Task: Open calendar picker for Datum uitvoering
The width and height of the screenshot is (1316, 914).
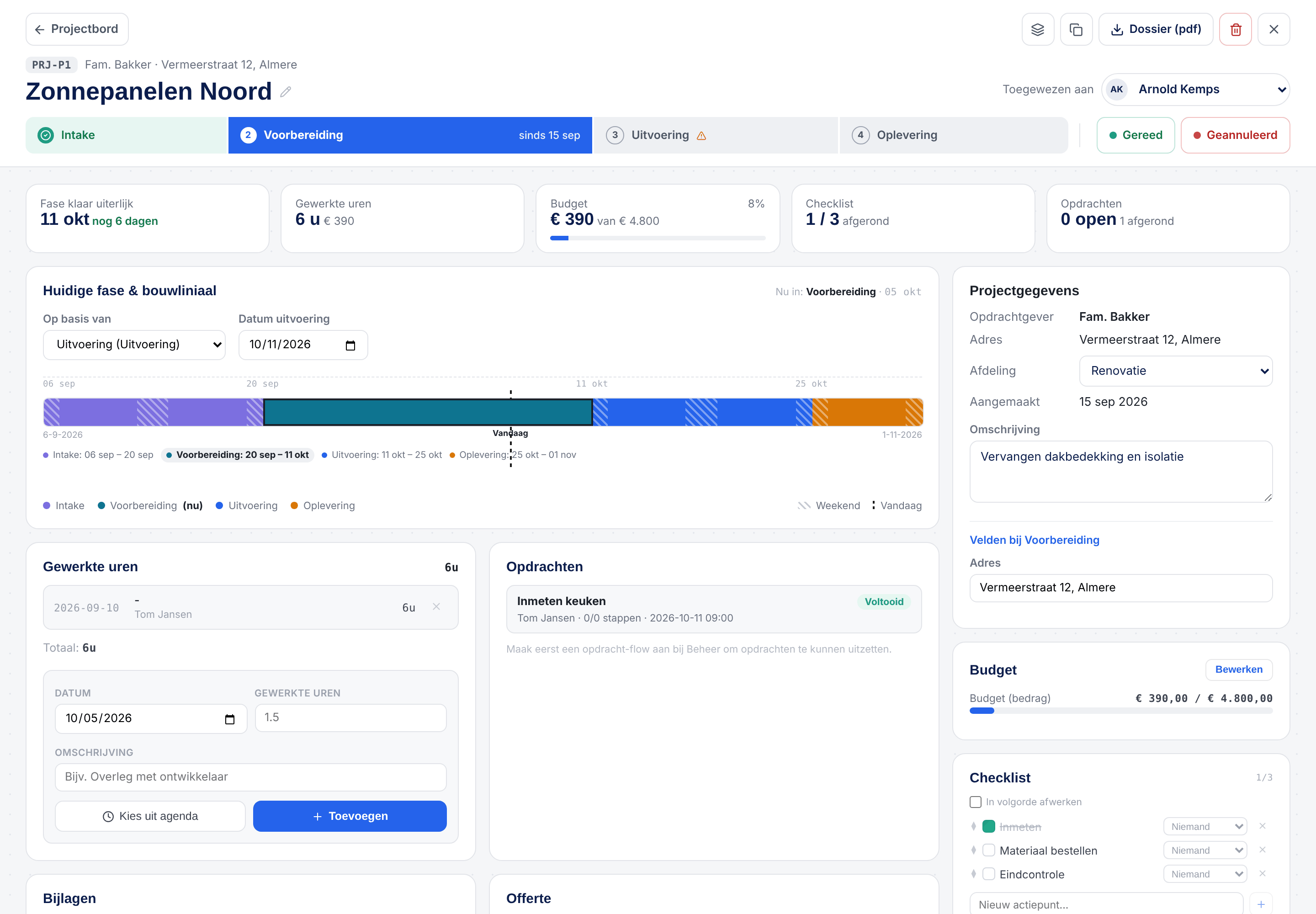Action: point(350,345)
